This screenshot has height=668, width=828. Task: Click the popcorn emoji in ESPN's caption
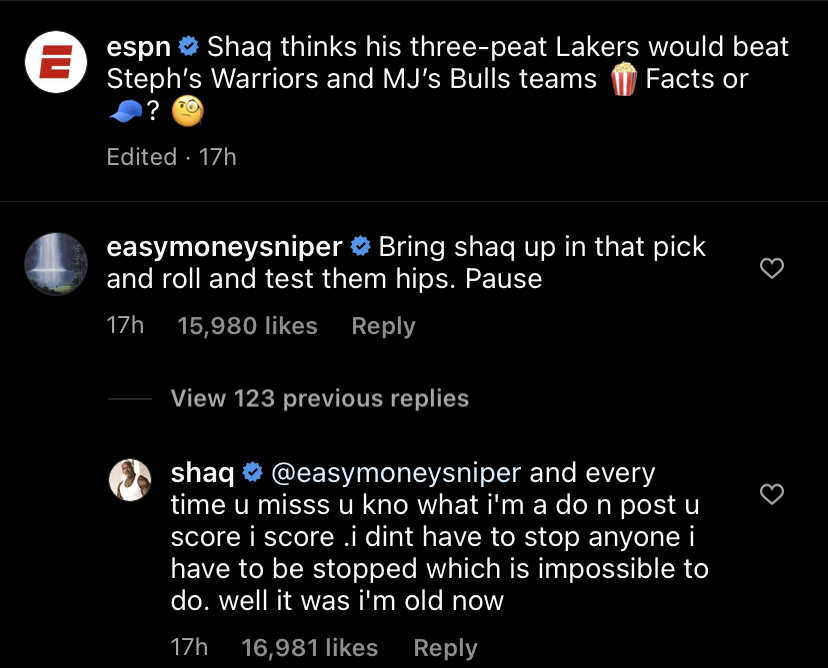622,77
